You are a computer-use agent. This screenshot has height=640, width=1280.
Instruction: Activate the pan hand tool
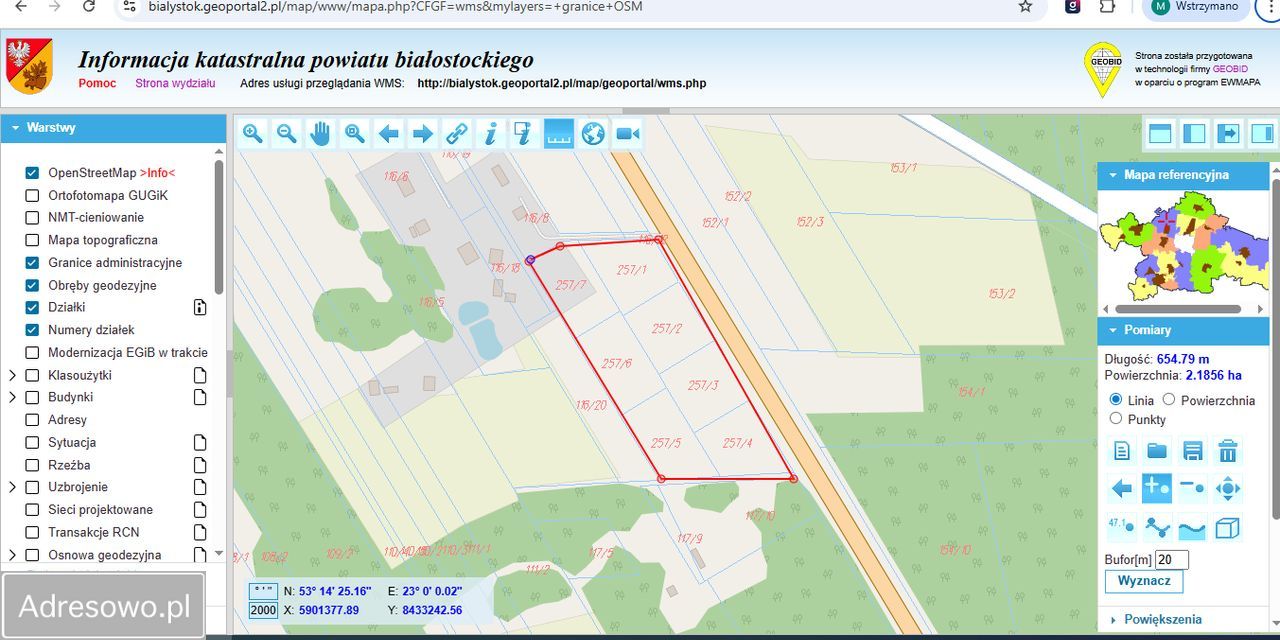coord(320,133)
